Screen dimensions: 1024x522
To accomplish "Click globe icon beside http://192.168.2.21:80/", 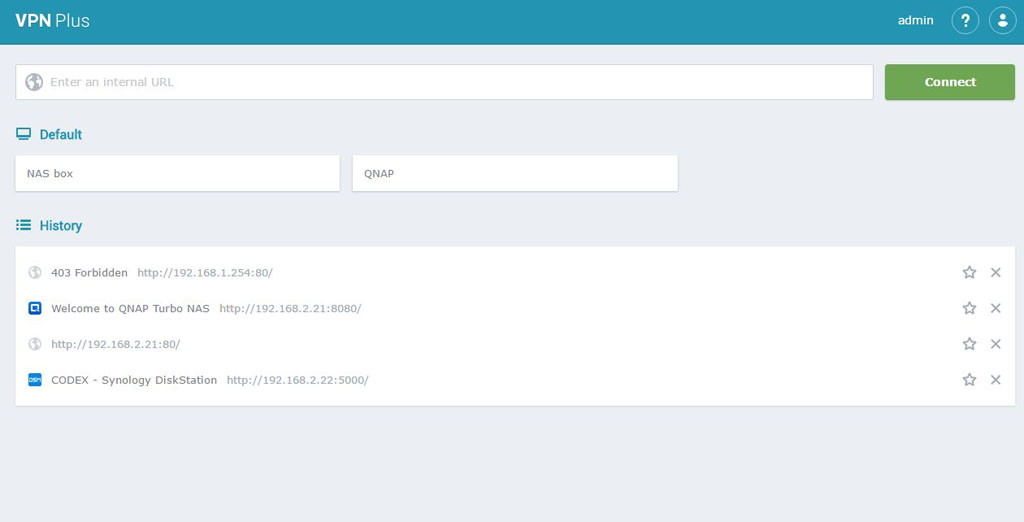I will point(35,344).
